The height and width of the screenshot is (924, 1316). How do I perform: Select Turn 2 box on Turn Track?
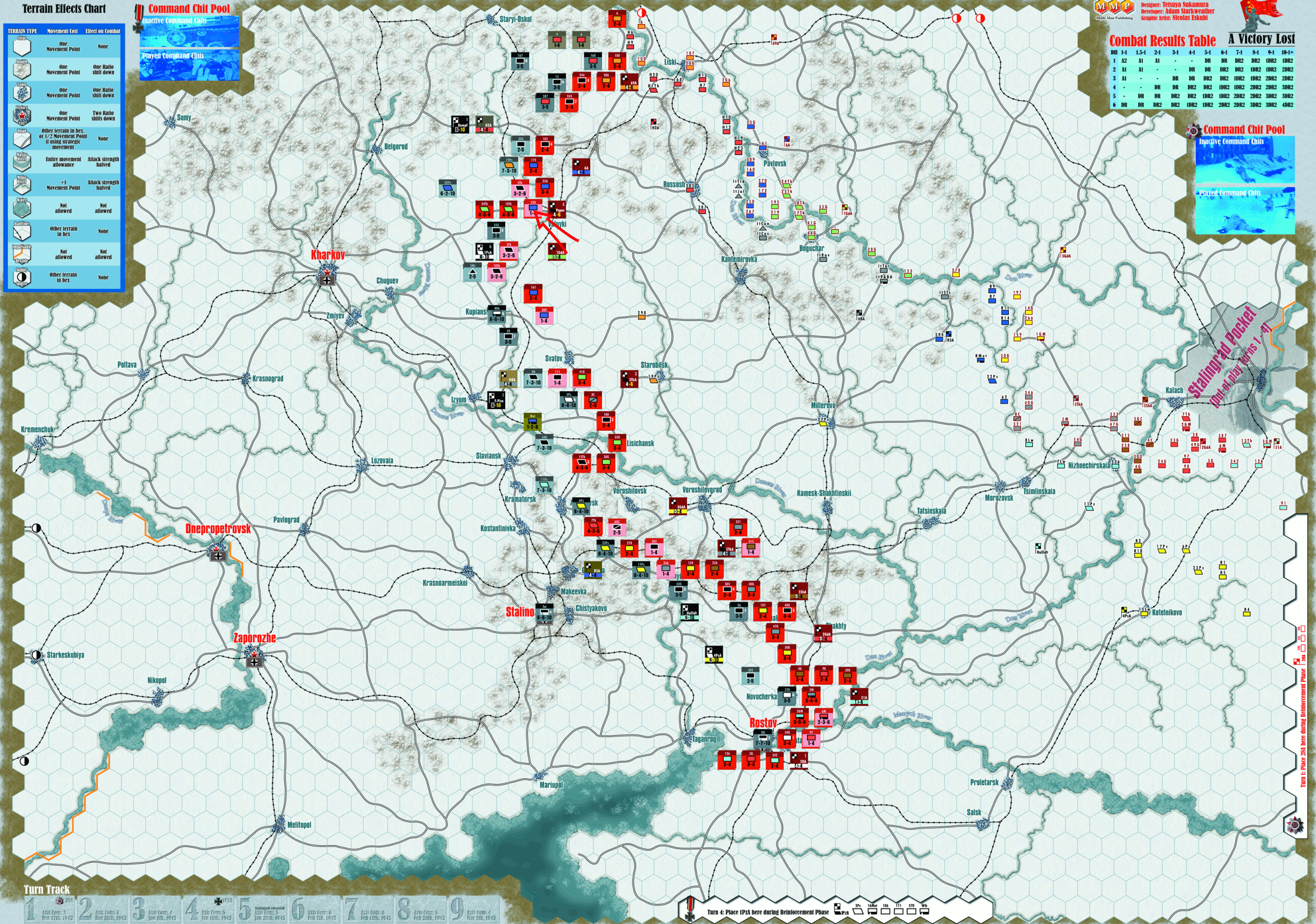point(103,910)
